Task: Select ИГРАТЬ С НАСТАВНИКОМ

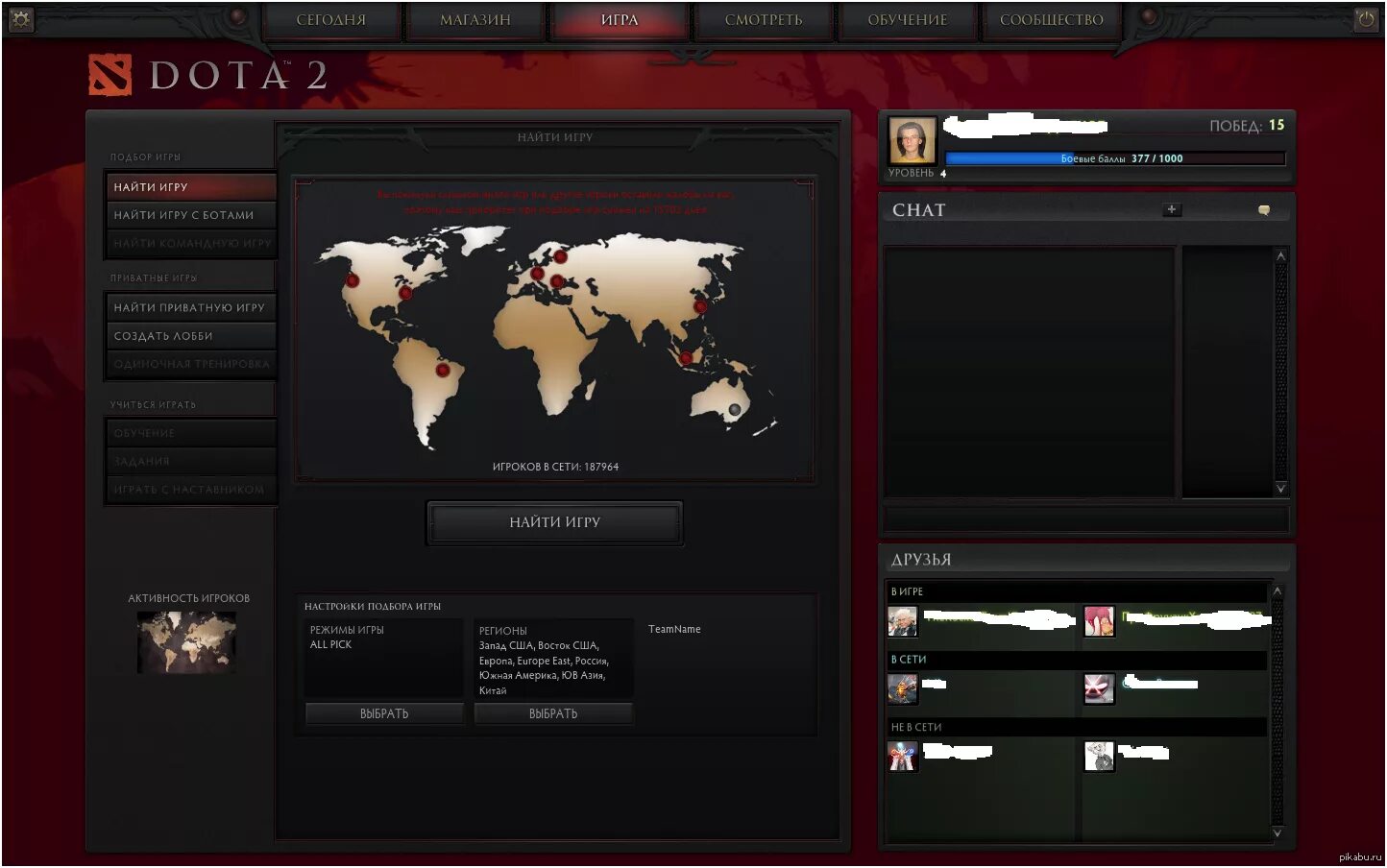Action: [x=190, y=490]
